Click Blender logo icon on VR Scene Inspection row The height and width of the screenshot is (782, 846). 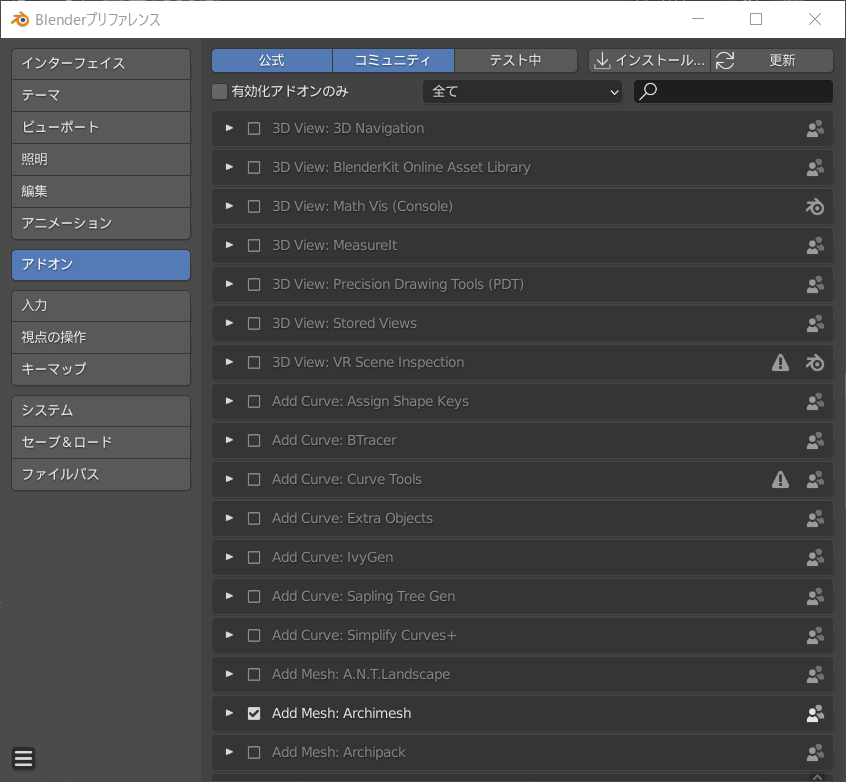click(815, 362)
